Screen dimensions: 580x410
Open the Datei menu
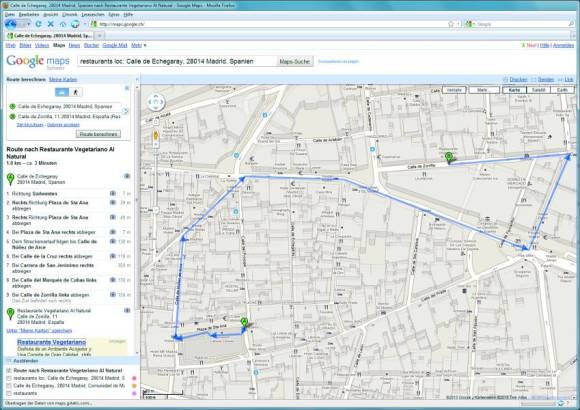10,14
